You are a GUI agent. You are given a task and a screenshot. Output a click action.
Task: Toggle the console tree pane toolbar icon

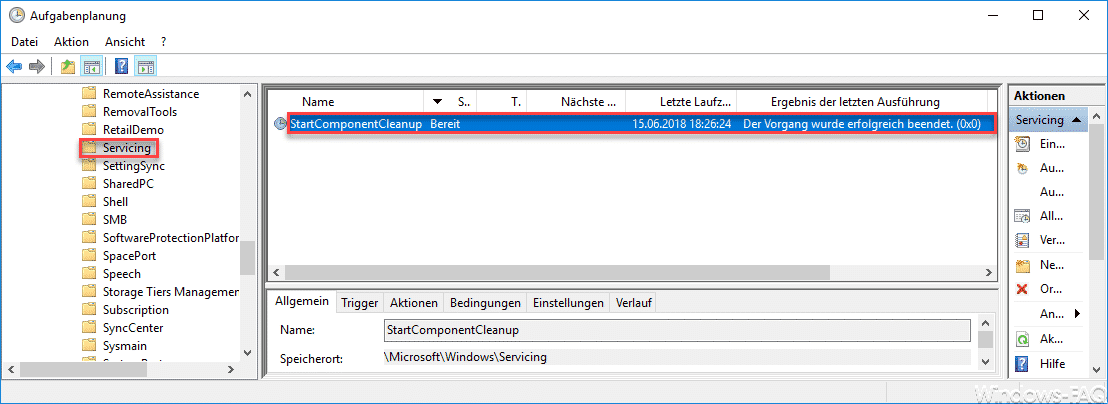point(90,67)
